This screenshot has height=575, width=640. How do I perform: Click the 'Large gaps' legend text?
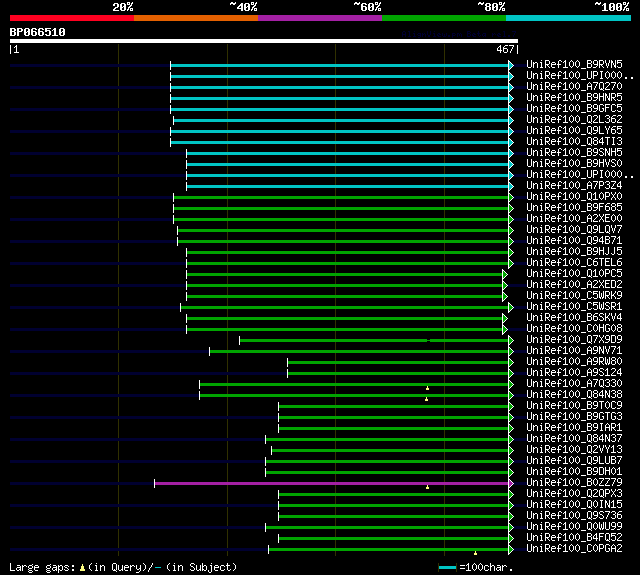click(x=42, y=567)
